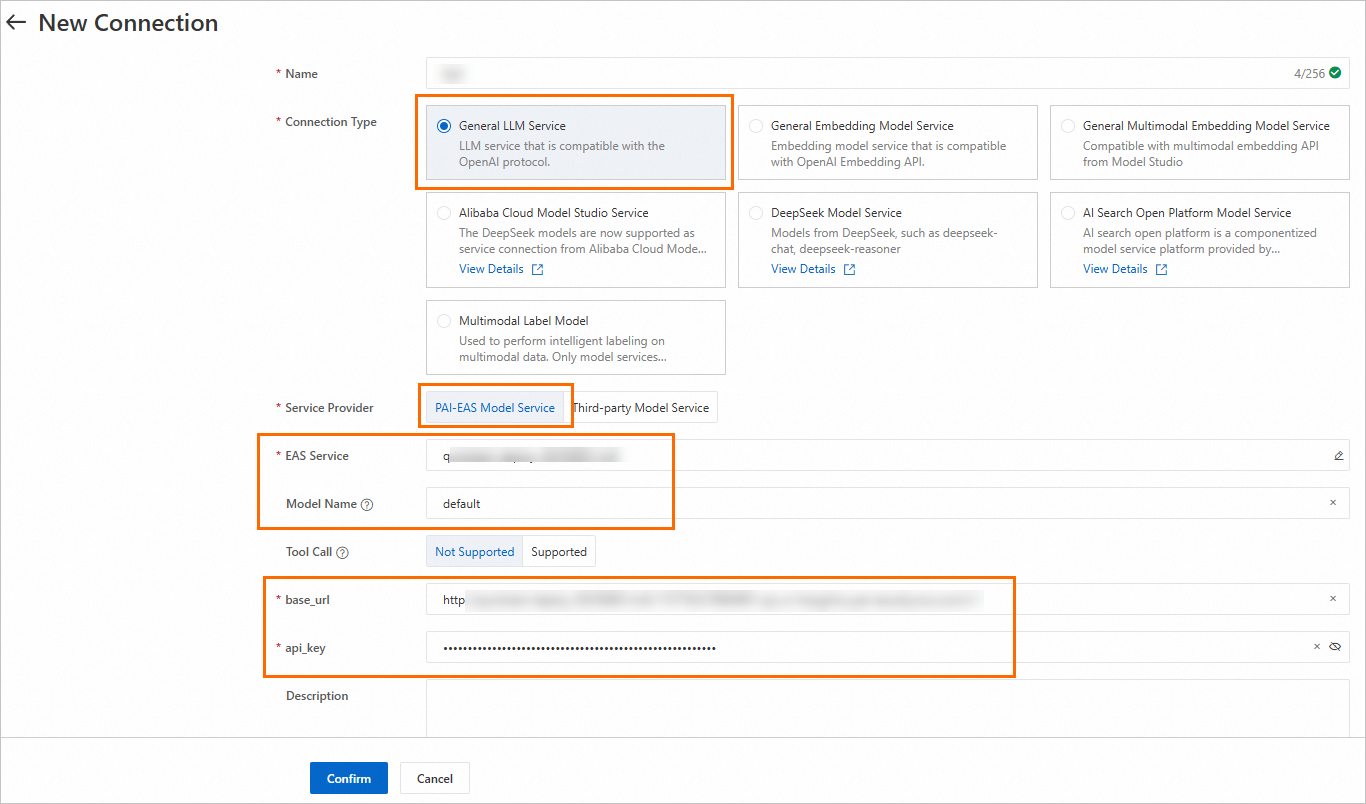Click the Cancel button

(x=434, y=778)
